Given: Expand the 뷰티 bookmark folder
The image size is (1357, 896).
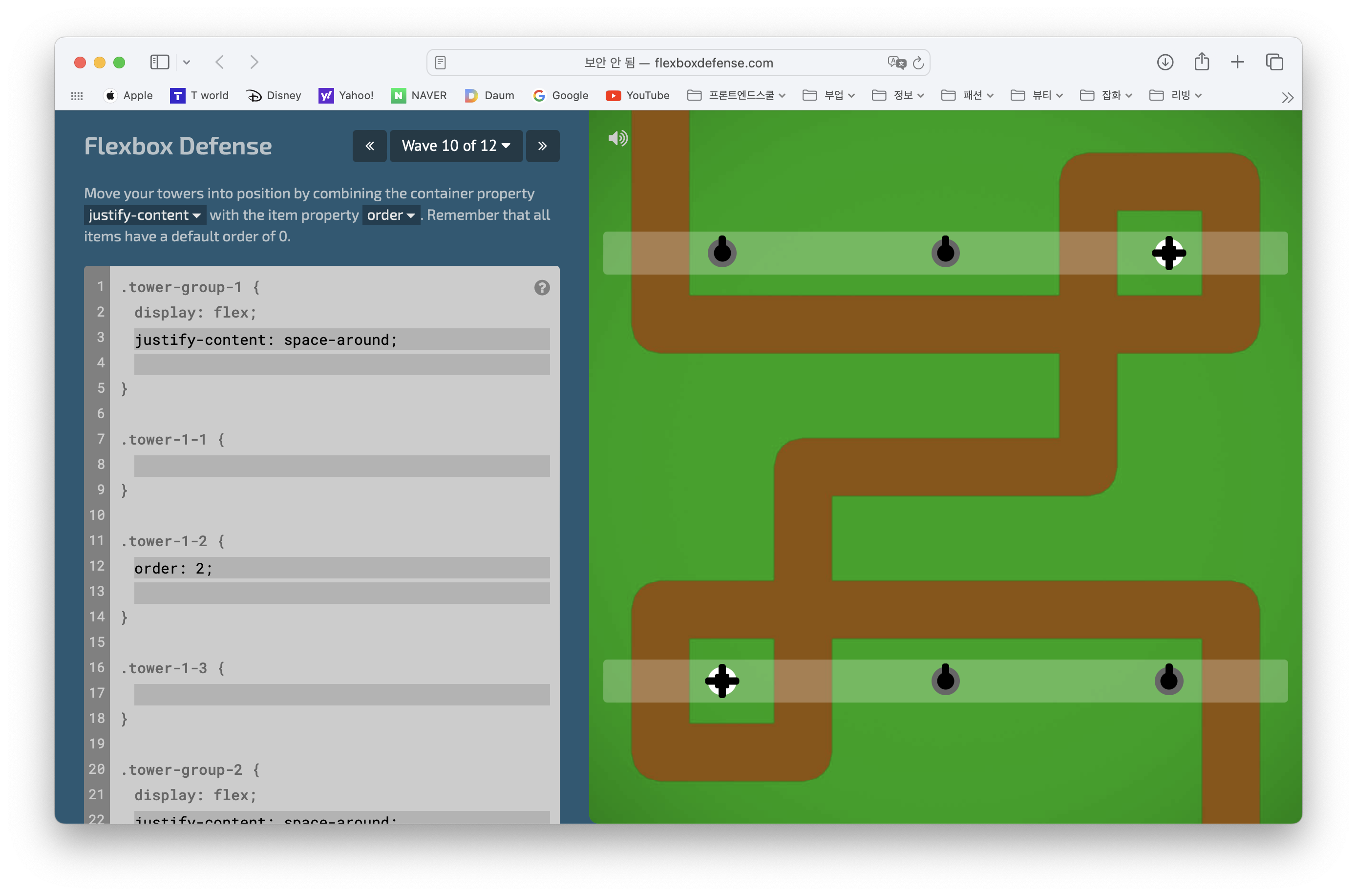Looking at the screenshot, I should (x=1037, y=95).
